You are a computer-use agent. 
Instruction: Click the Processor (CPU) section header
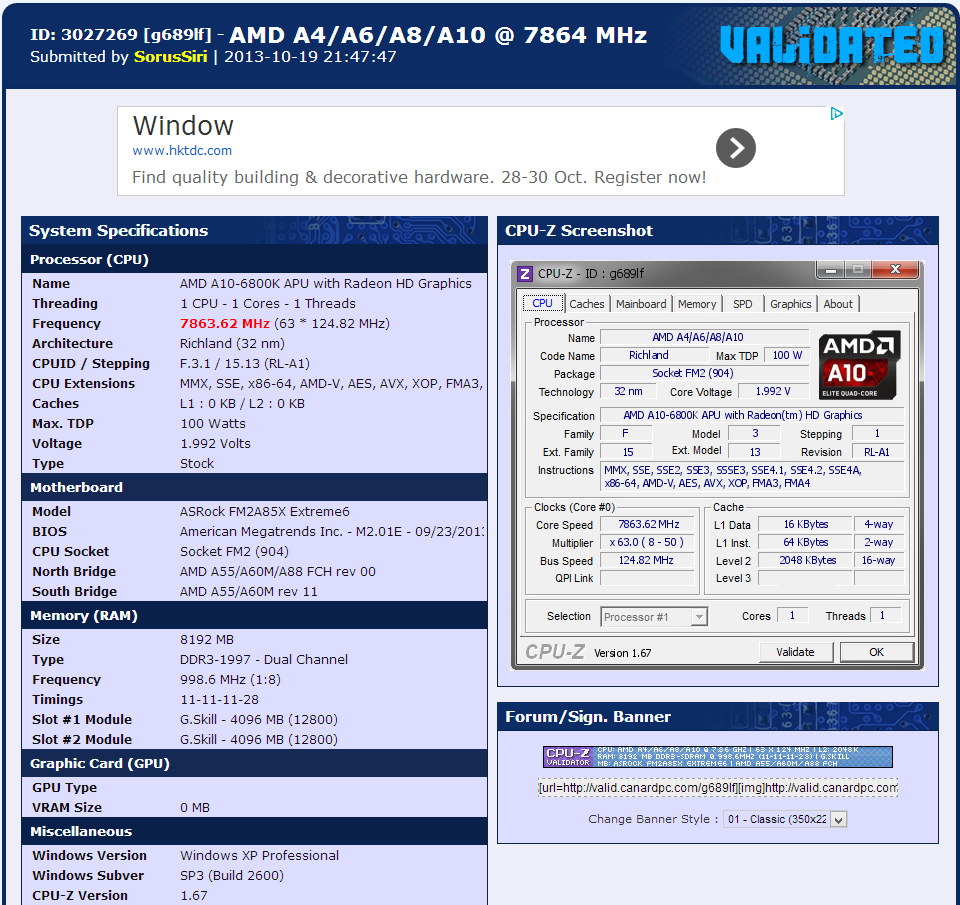tap(255, 259)
